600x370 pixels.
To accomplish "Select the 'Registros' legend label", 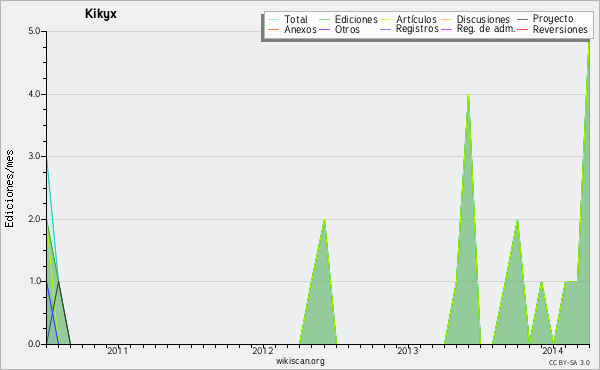I will 417,29.
